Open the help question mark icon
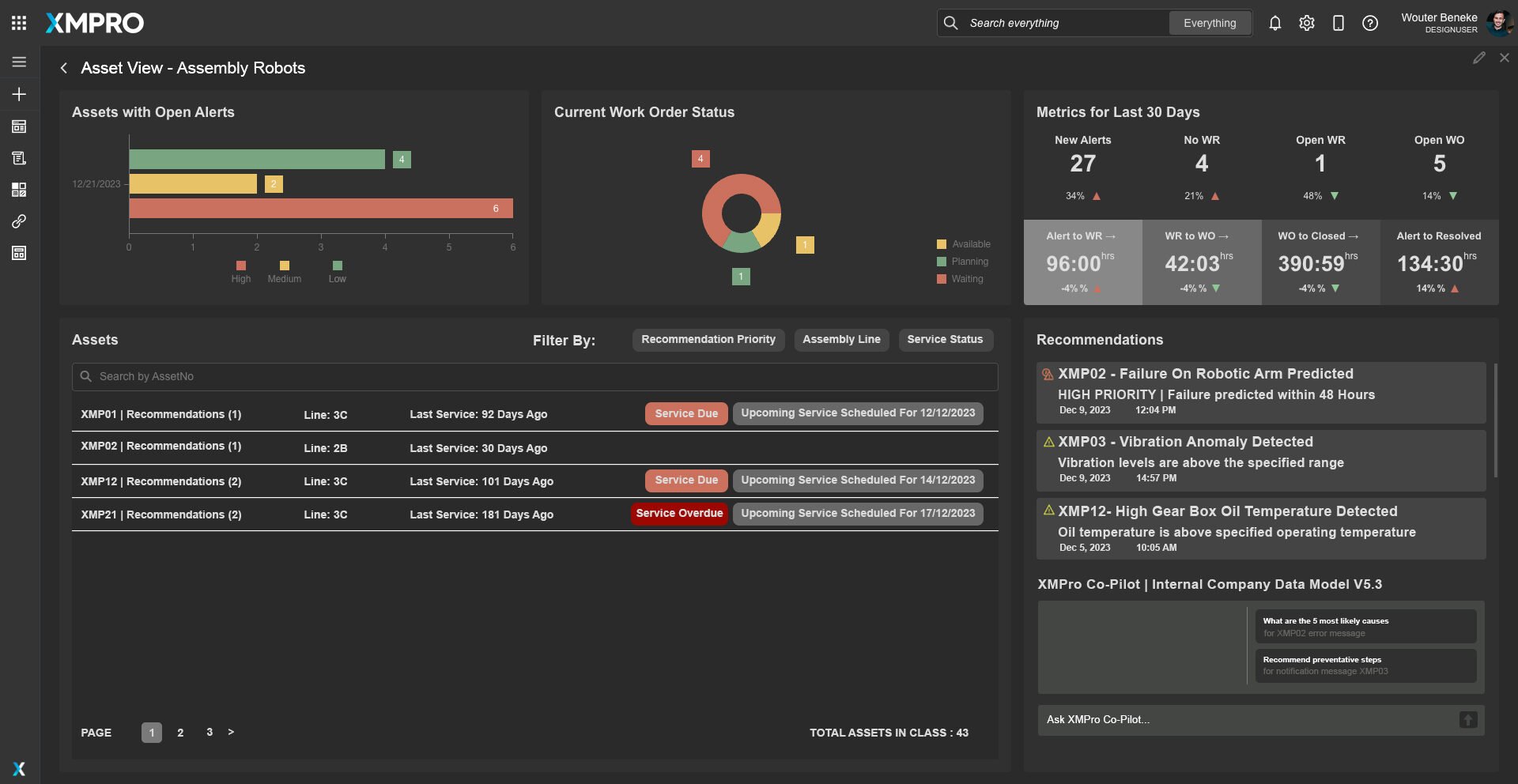The image size is (1518, 784). (x=1369, y=23)
